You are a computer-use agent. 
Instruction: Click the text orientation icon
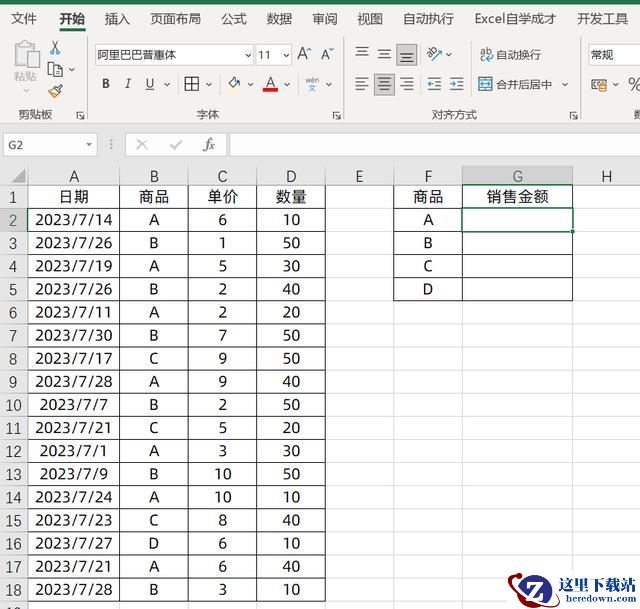tap(434, 53)
